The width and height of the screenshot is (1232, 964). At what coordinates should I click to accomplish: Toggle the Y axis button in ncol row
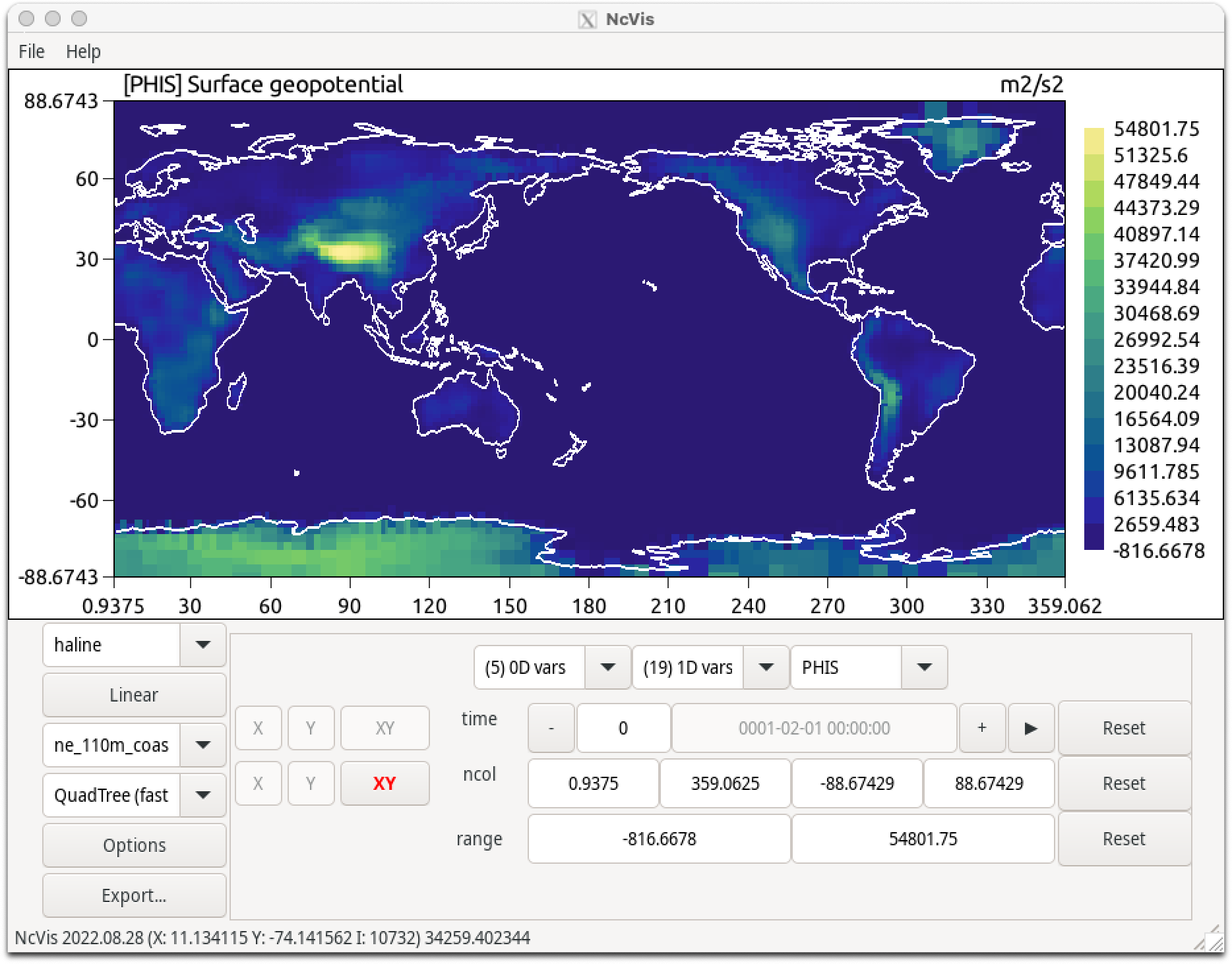tap(311, 783)
